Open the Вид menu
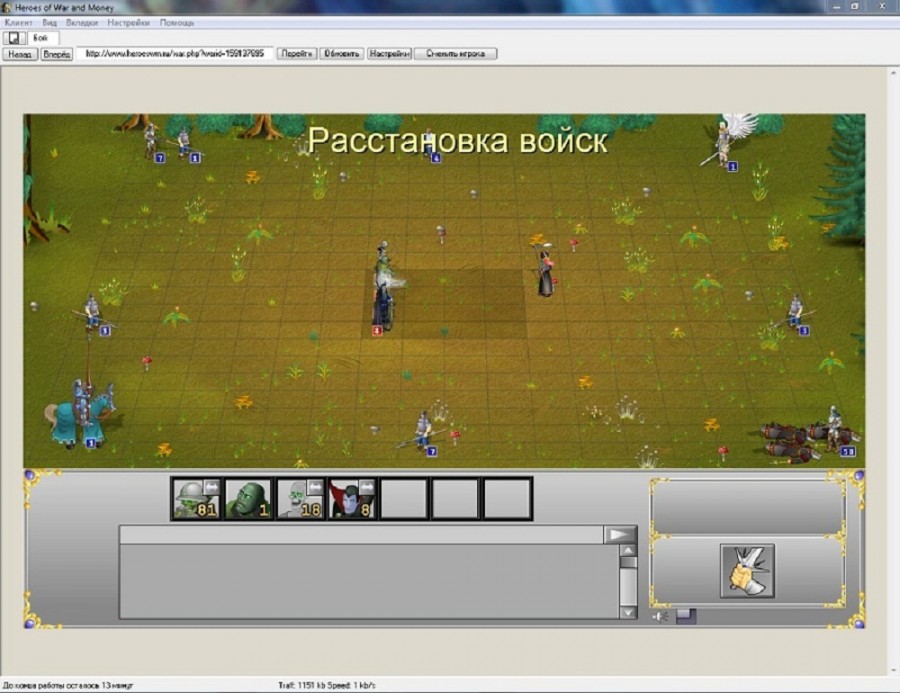This screenshot has width=900, height=693. pos(49,23)
